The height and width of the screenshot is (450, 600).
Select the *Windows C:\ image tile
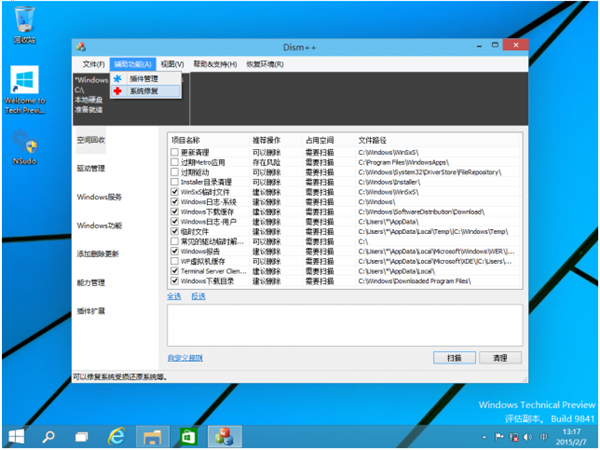point(131,99)
